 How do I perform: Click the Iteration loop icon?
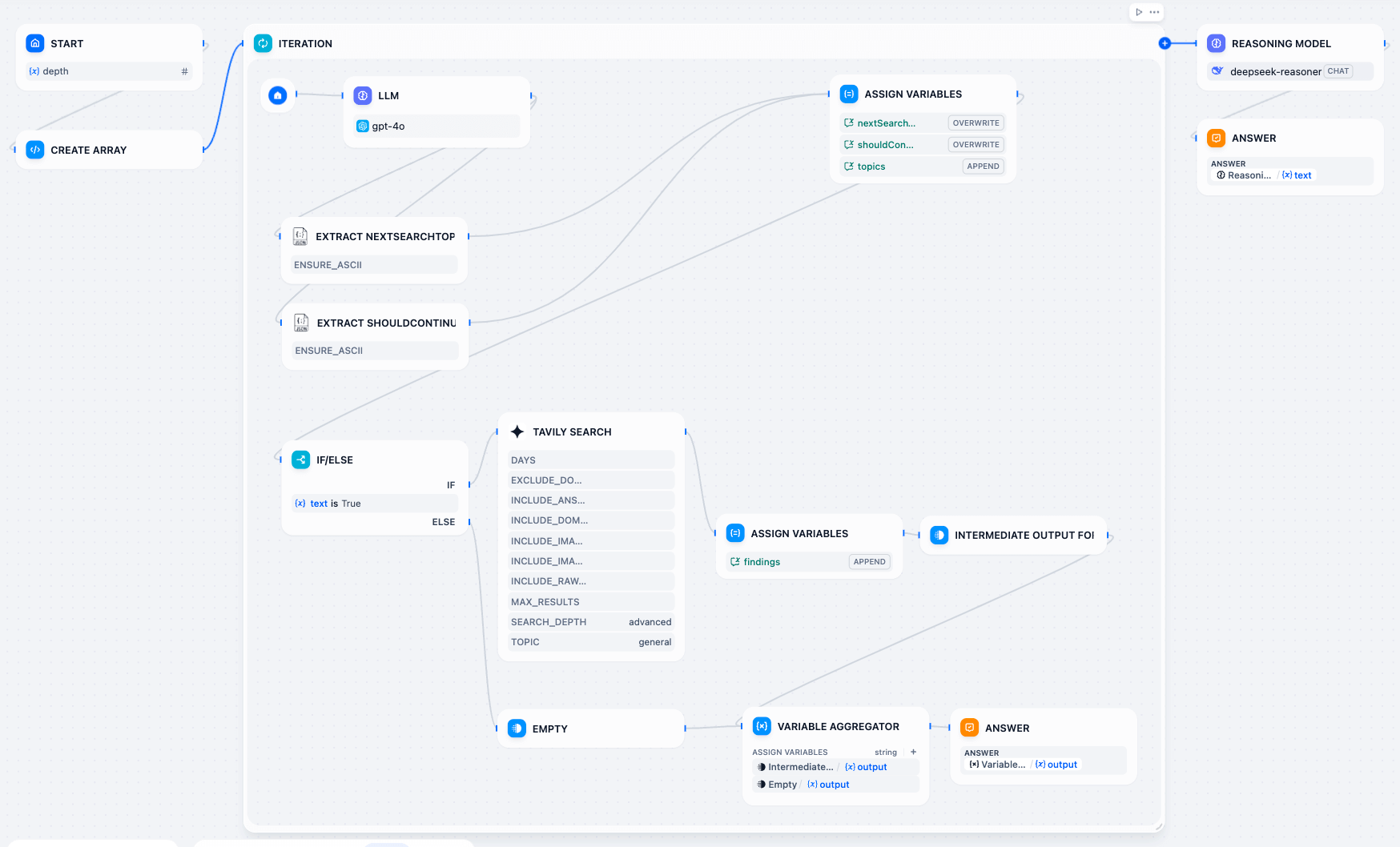coord(263,43)
